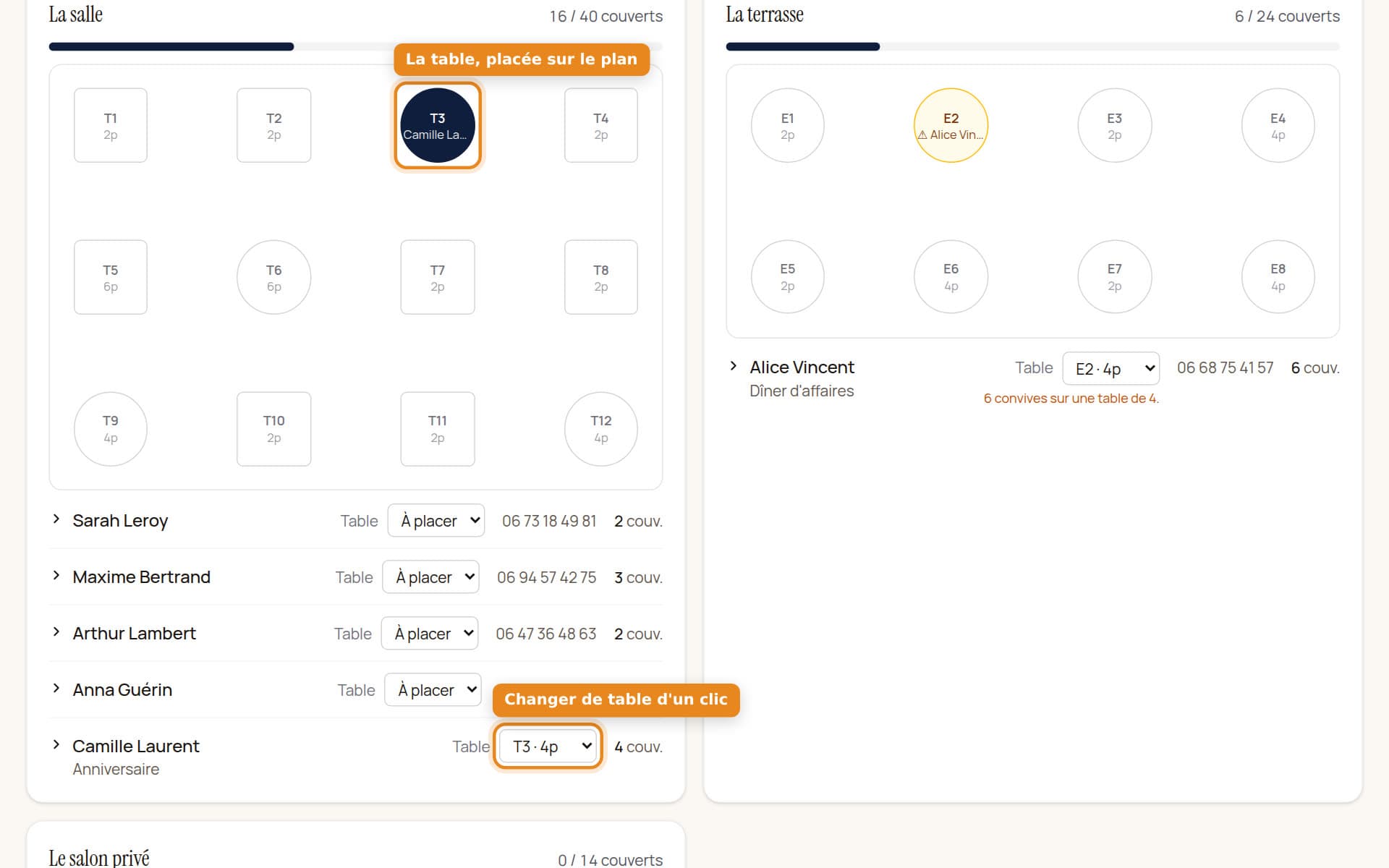The image size is (1389, 868).
Task: Expand Maxime Bertrand's reservation row
Action: pyautogui.click(x=56, y=576)
